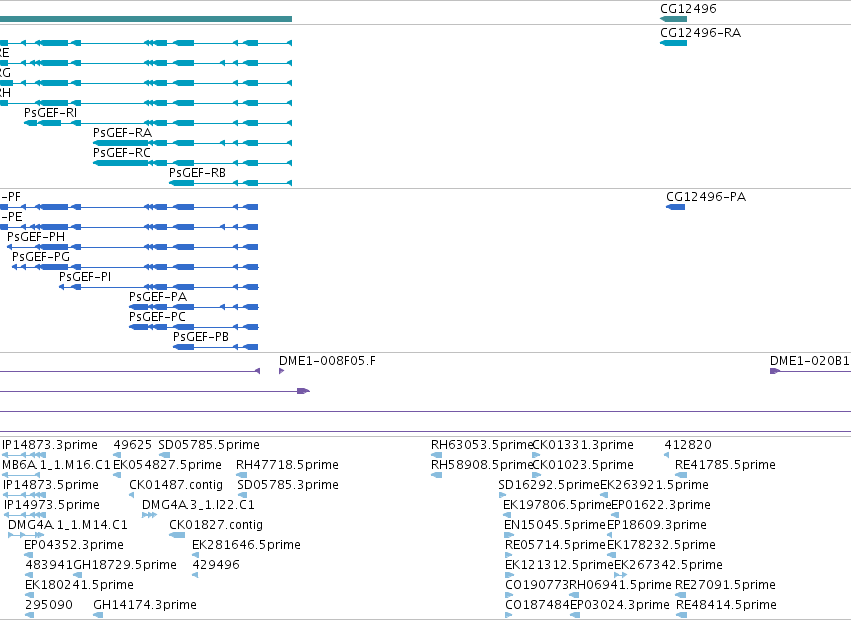Click the RE05714.5prime EST label
The width and height of the screenshot is (851, 620).
click(x=555, y=545)
